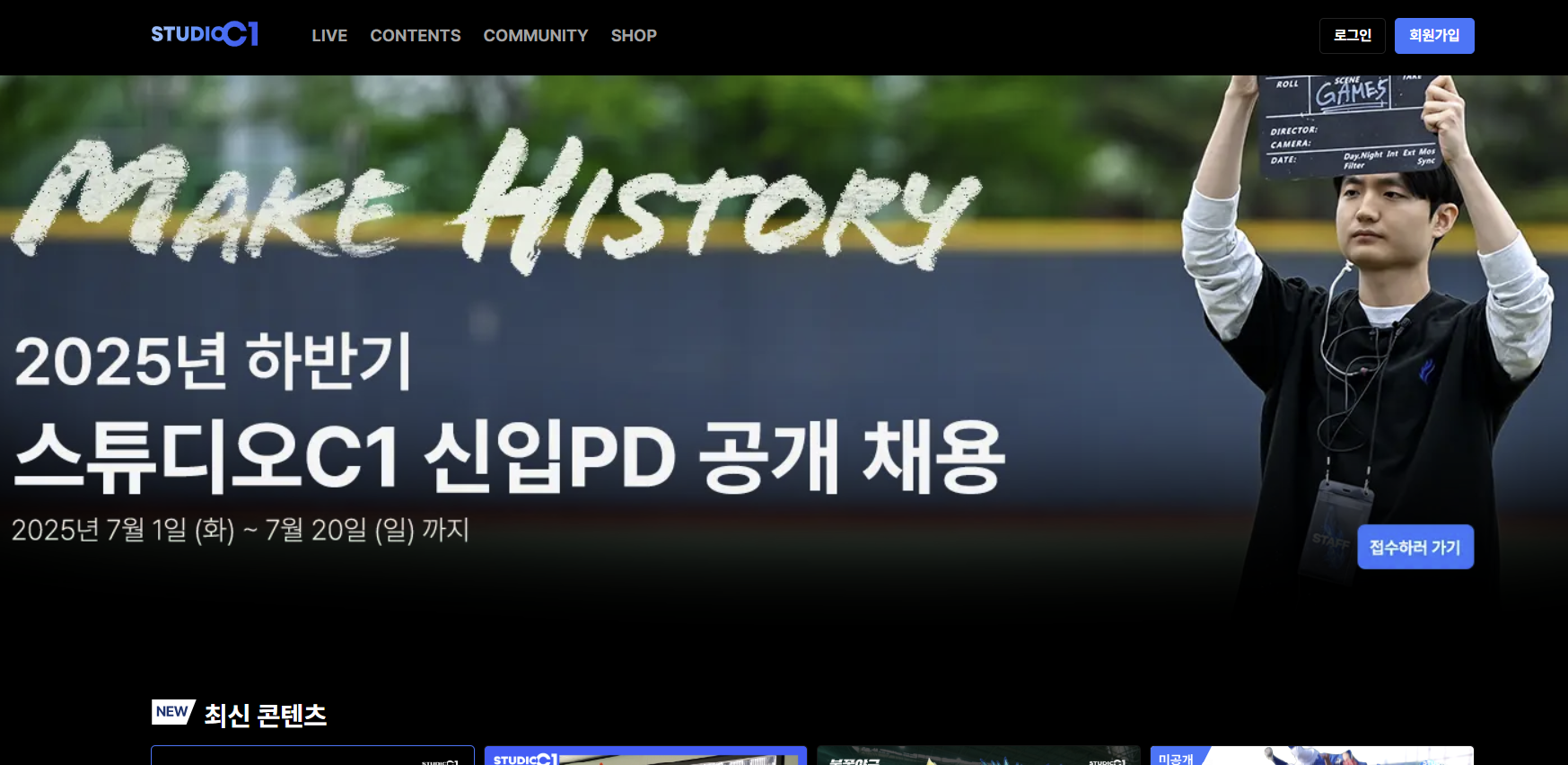Click the 로그인 button
This screenshot has width=1568, height=765.
(x=1353, y=36)
